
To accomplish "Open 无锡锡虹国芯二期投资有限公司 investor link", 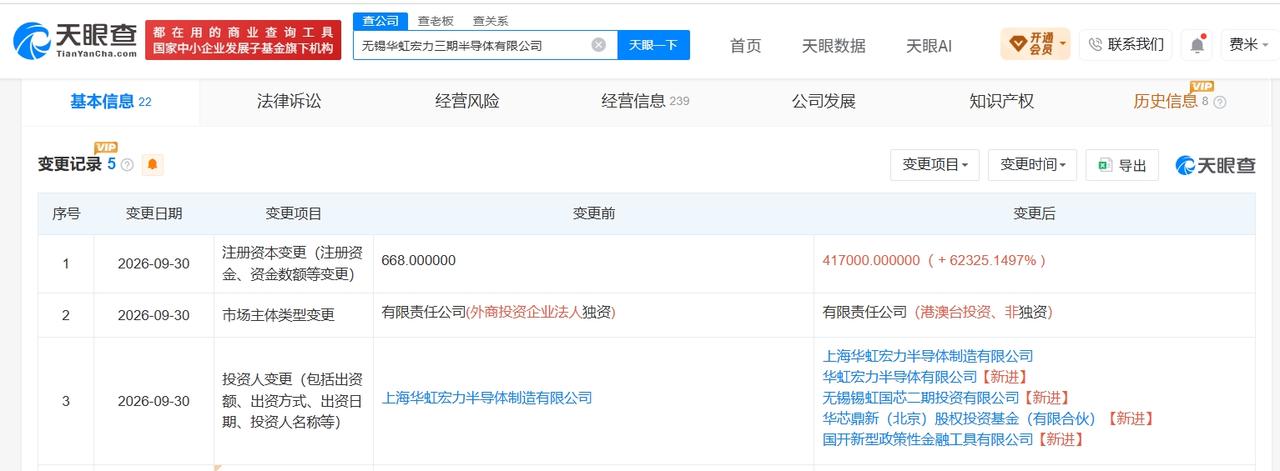I will tap(920, 397).
